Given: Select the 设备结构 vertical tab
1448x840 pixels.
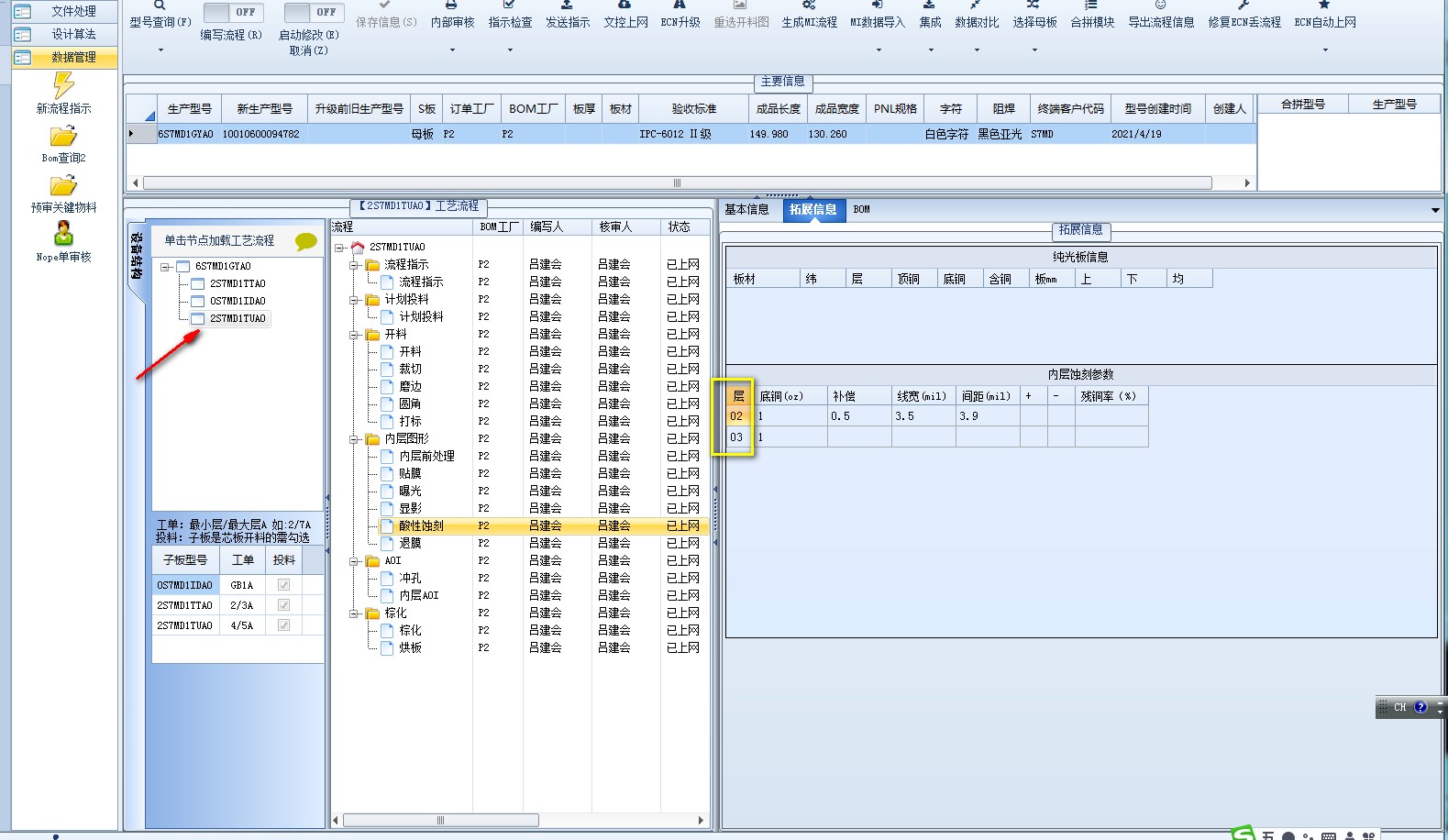Looking at the screenshot, I should click(136, 256).
